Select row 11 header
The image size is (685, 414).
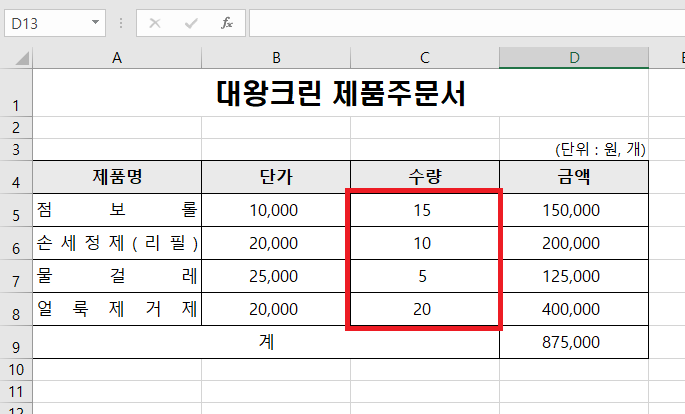pos(16,392)
